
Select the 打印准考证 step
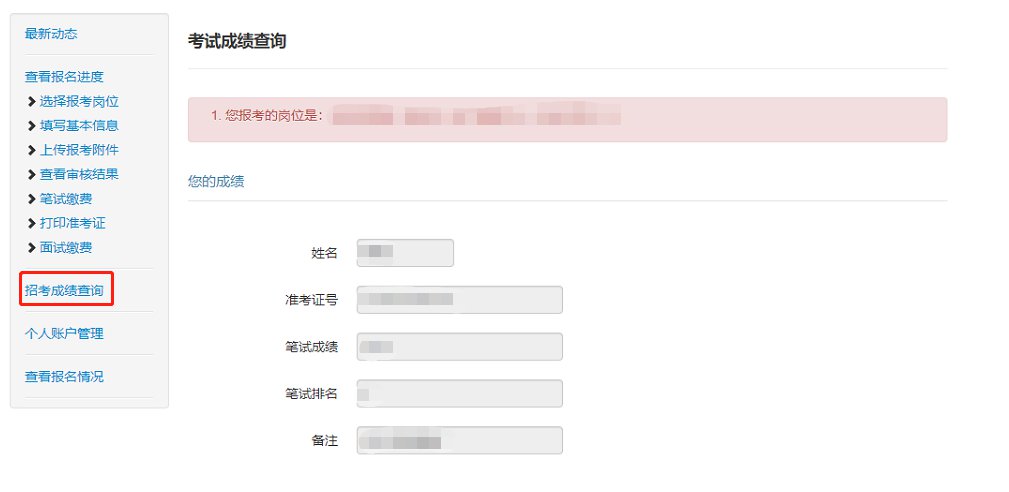[73, 224]
